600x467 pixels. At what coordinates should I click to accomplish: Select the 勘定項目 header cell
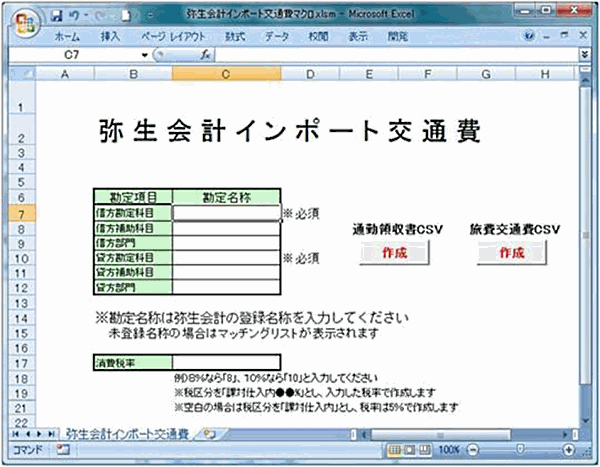(x=133, y=198)
